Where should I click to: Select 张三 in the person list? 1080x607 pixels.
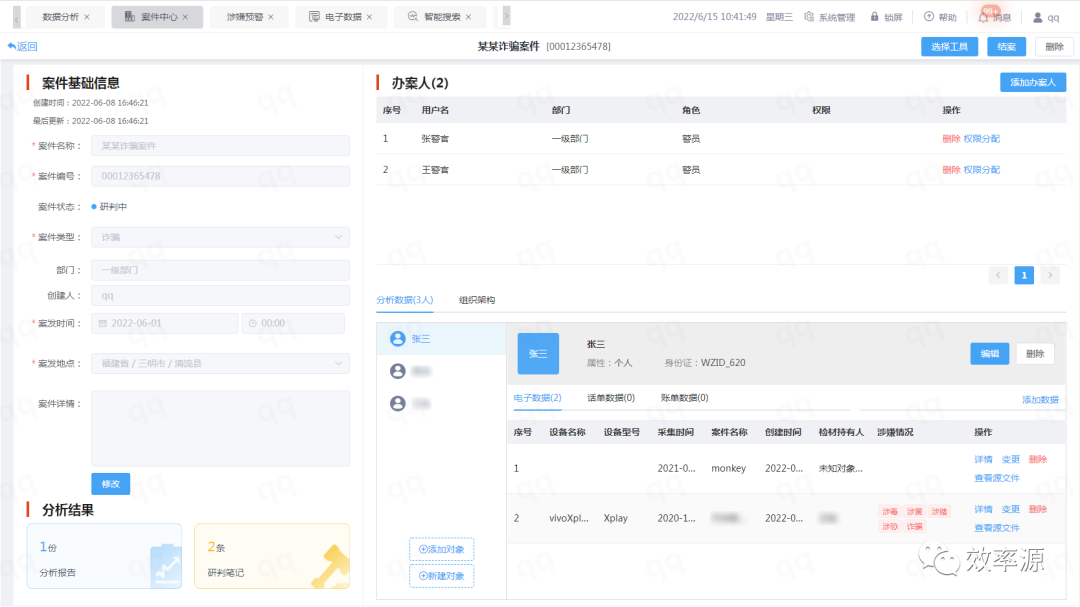[442, 338]
